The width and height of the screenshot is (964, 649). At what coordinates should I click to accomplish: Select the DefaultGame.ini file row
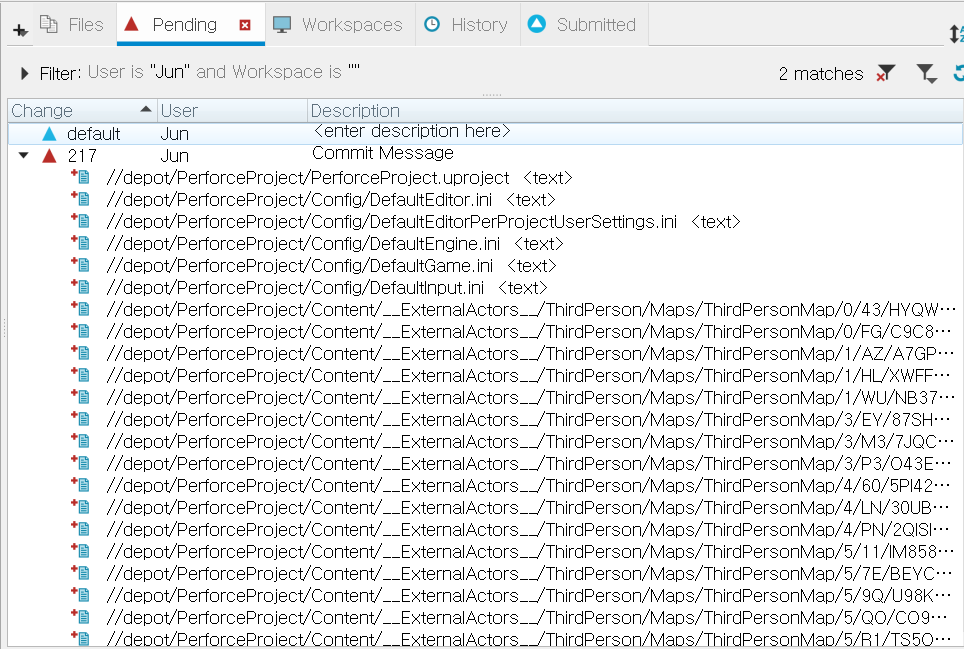pyautogui.click(x=300, y=265)
